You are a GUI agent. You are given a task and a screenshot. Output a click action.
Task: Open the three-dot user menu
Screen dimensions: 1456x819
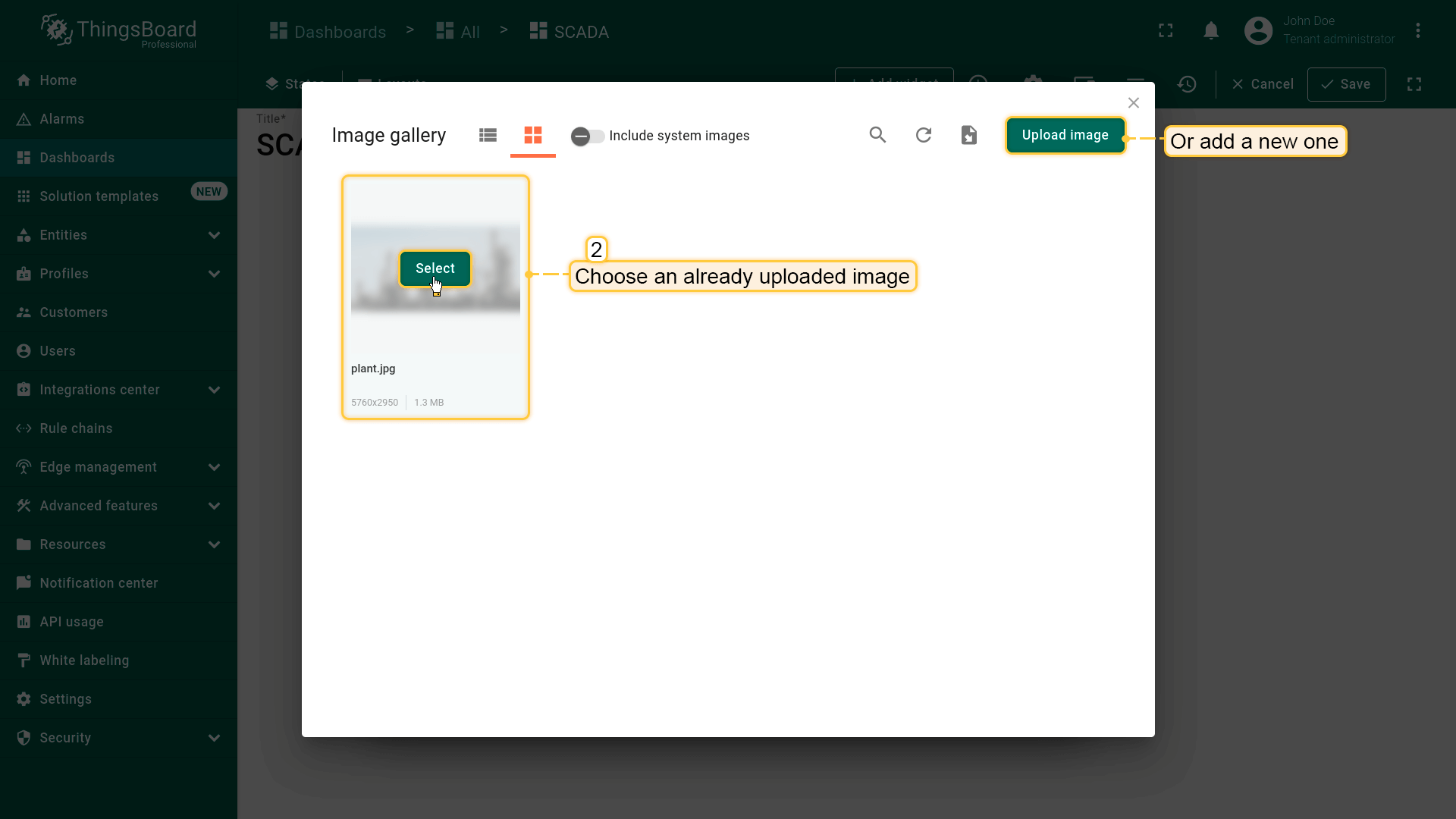pyautogui.click(x=1417, y=31)
